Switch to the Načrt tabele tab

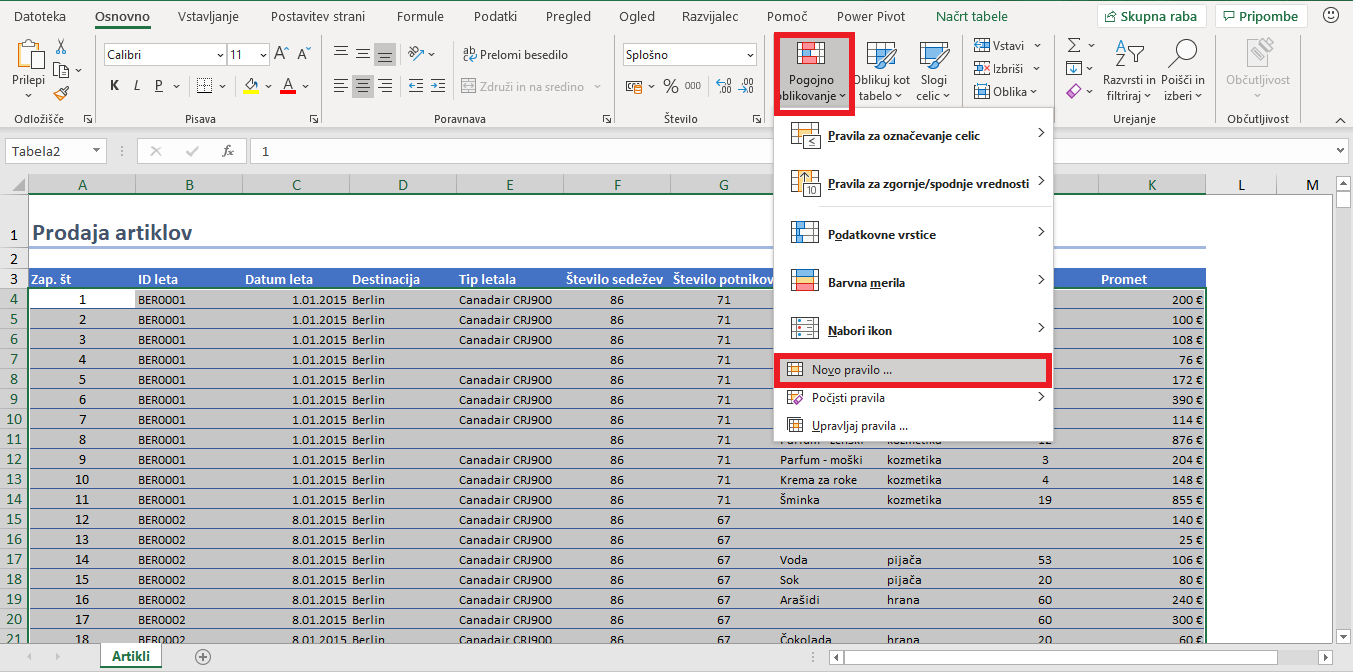coord(972,17)
